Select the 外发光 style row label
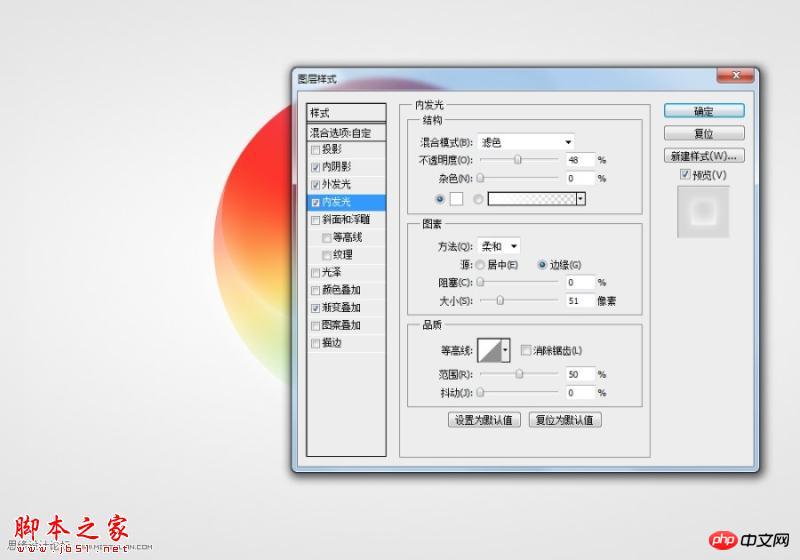Viewport: 800px width, 560px height. tap(336, 184)
